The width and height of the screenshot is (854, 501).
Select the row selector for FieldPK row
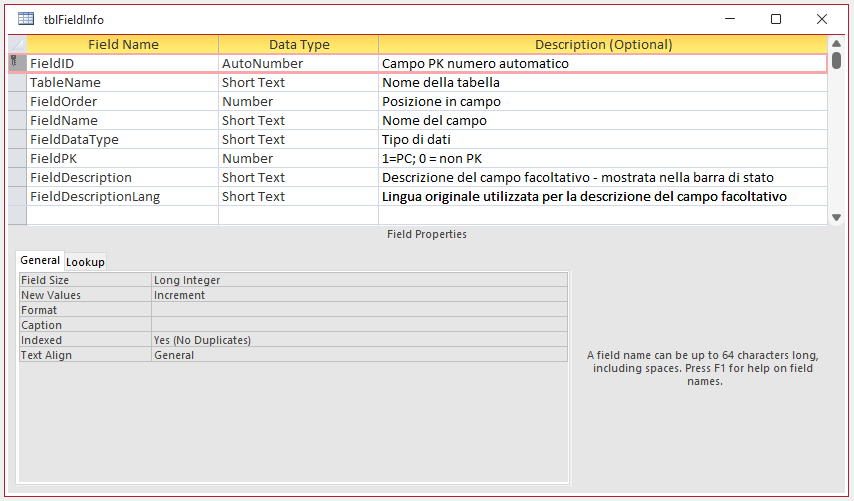(x=17, y=159)
